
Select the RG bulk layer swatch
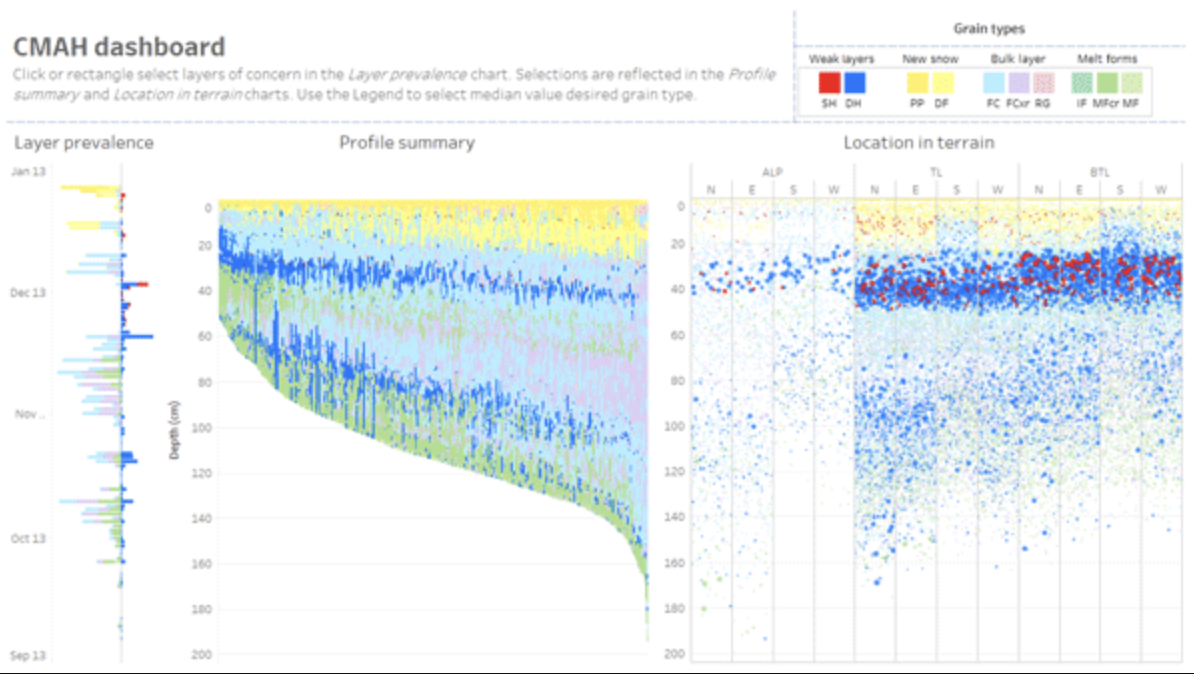pos(1042,82)
